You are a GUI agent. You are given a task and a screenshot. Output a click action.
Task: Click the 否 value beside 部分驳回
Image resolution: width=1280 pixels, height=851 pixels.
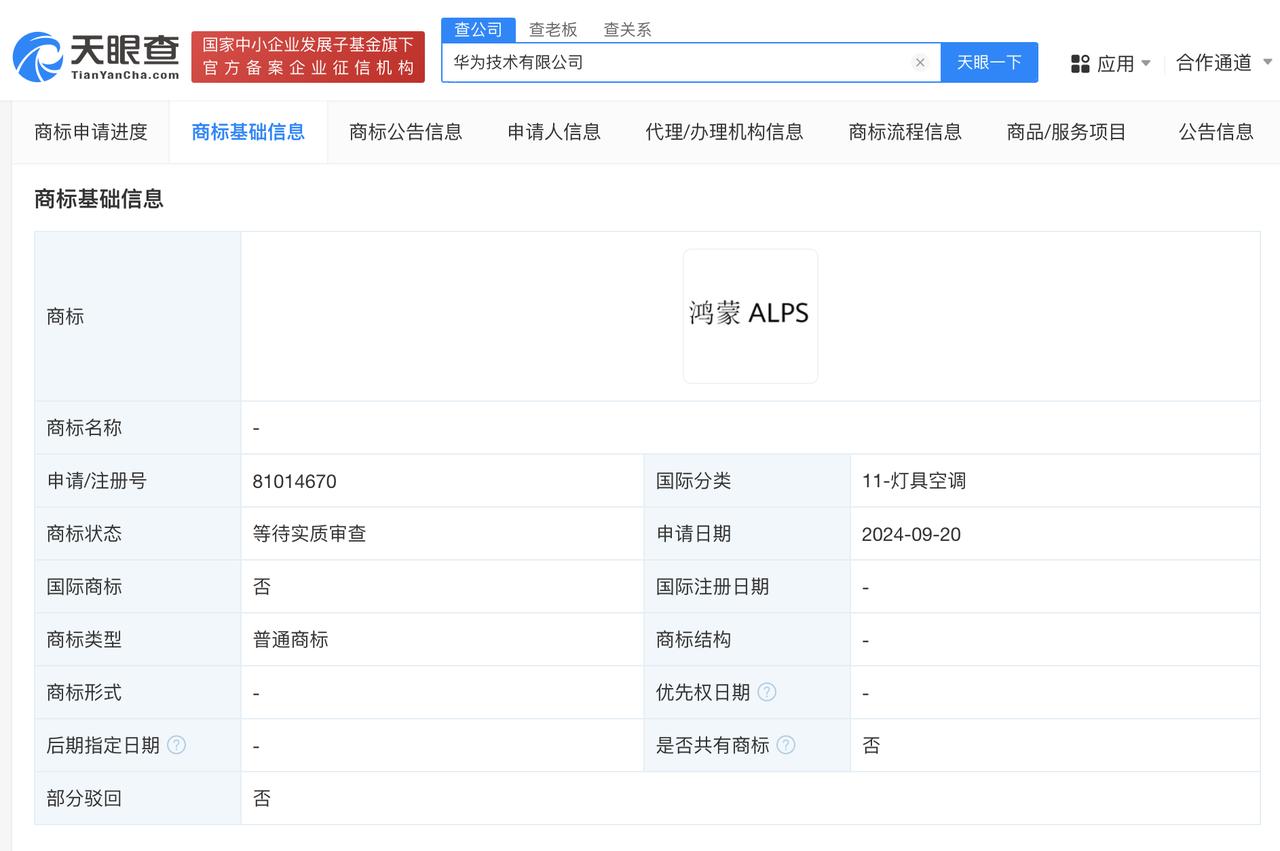(262, 798)
